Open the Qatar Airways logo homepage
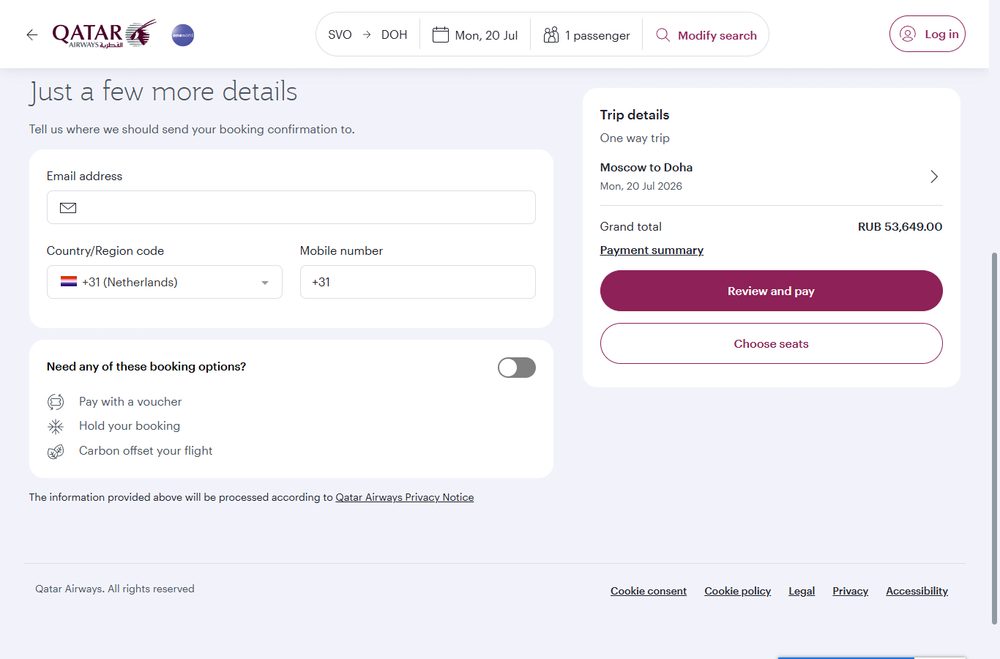 tap(104, 34)
